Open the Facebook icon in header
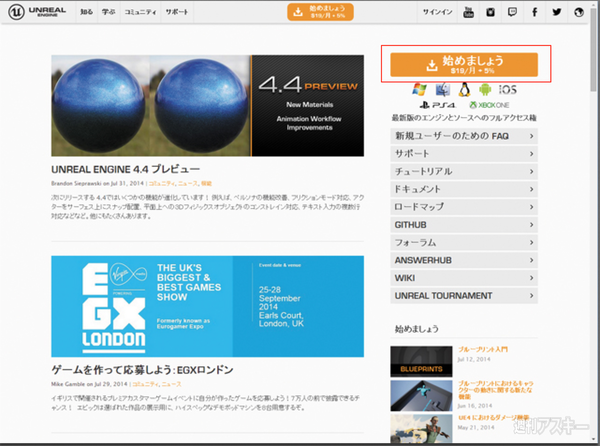Screen dimensions: 600x446 (535, 12)
